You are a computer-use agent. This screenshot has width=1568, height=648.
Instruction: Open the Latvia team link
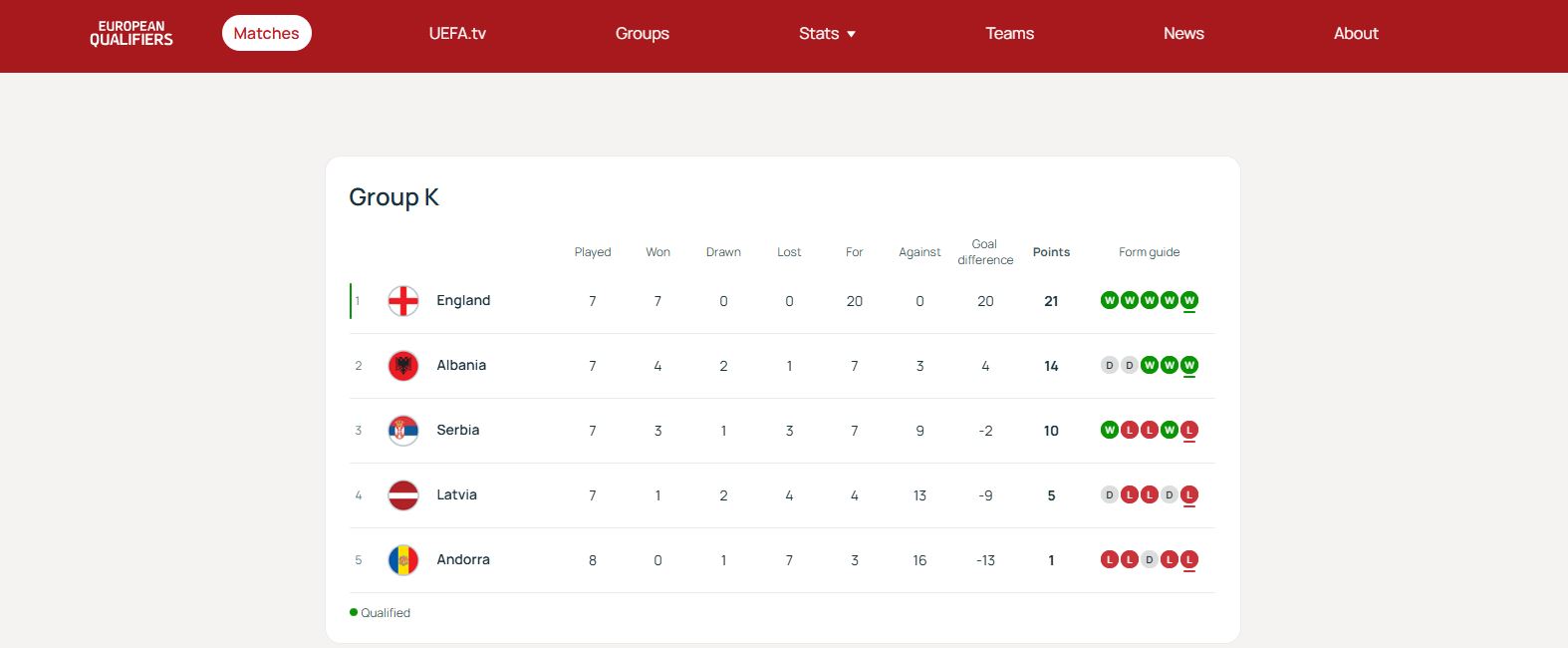coord(456,495)
